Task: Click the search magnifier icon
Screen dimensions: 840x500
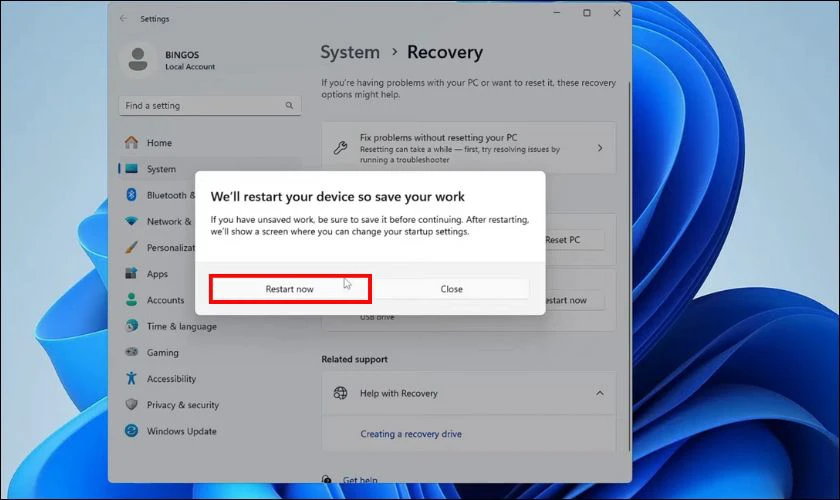Action: (x=289, y=106)
